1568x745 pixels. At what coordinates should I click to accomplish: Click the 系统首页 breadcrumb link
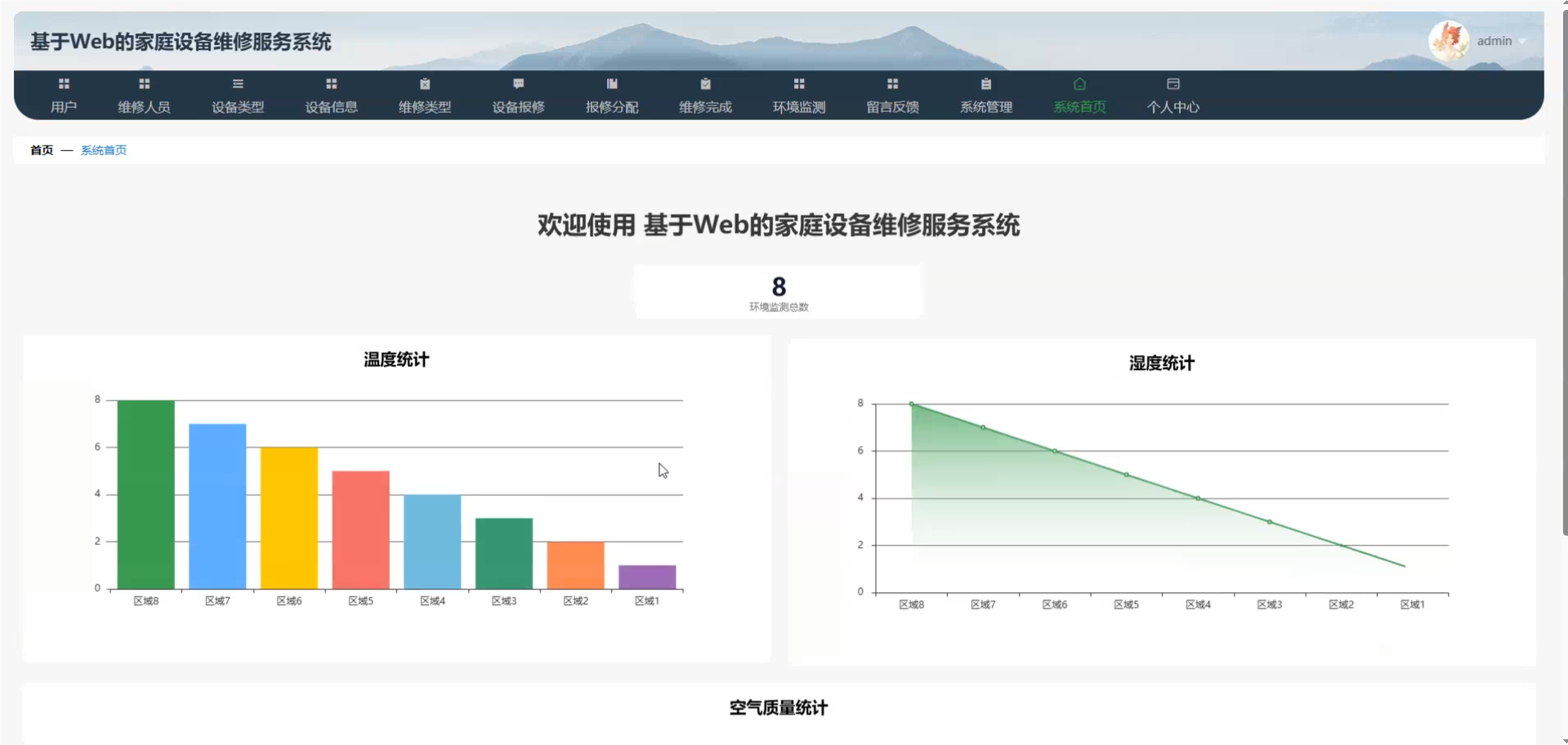pos(104,150)
